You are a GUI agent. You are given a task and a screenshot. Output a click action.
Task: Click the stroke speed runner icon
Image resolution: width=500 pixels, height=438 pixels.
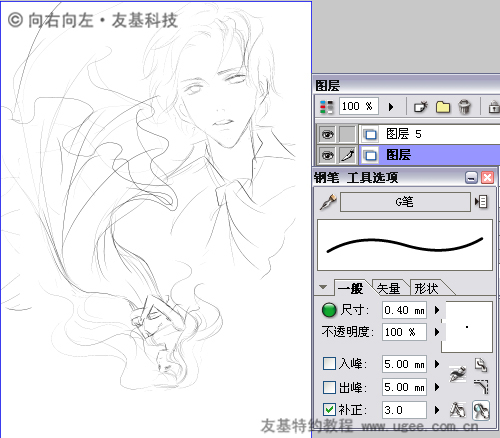pos(458,374)
